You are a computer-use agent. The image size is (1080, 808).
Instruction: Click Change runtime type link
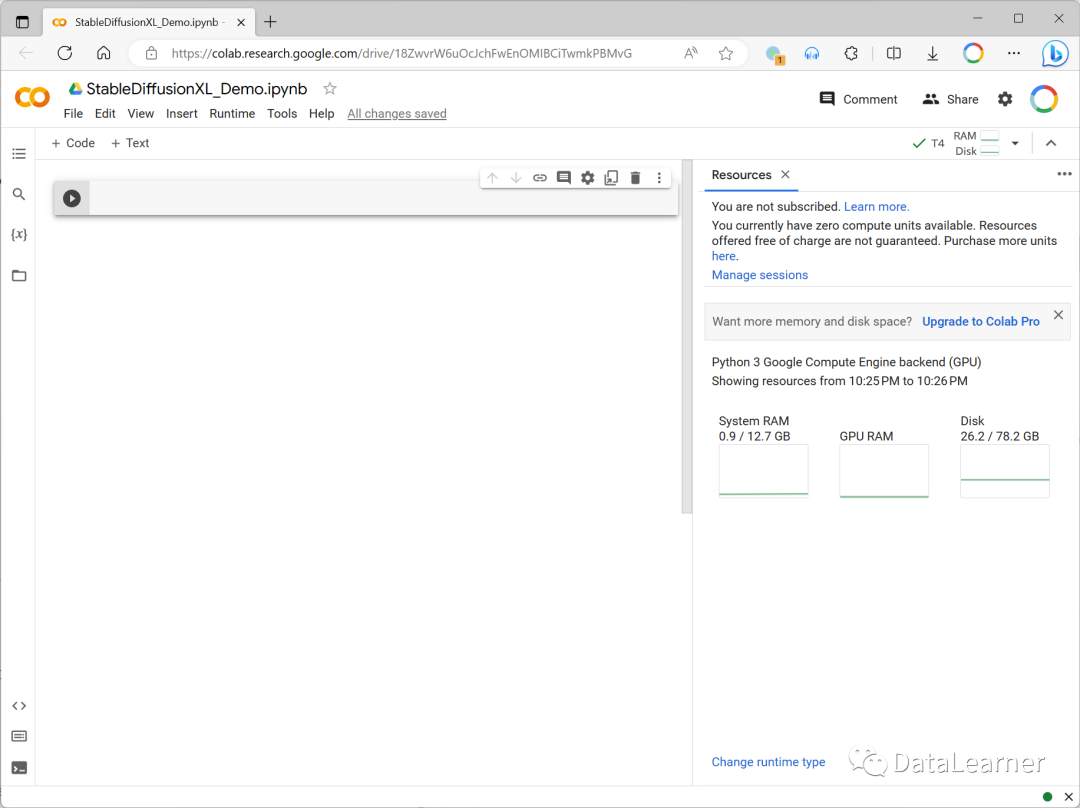768,762
